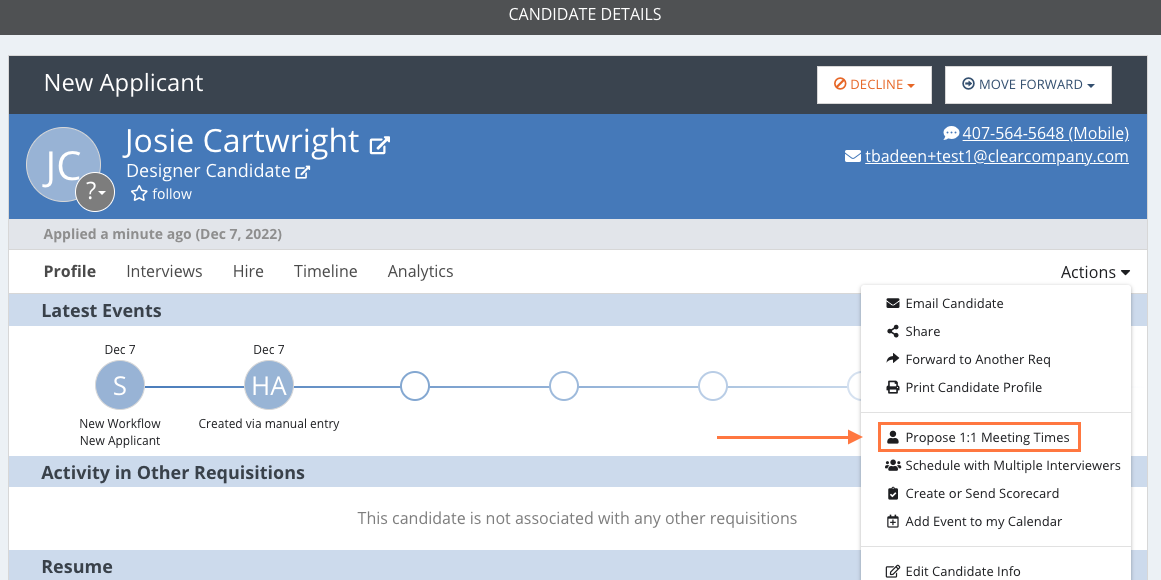Switch to the Interviews tab

164,271
